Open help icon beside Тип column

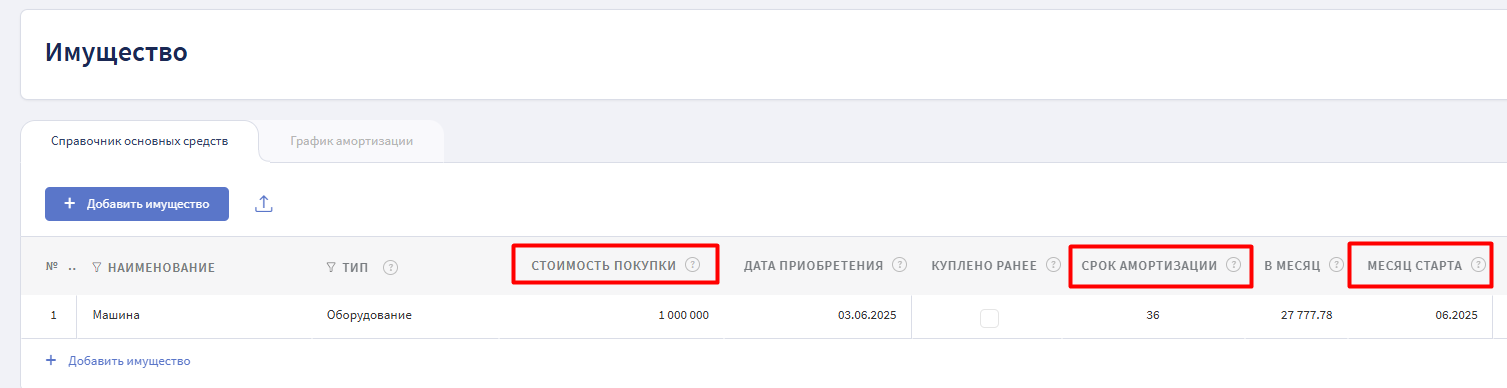(391, 267)
